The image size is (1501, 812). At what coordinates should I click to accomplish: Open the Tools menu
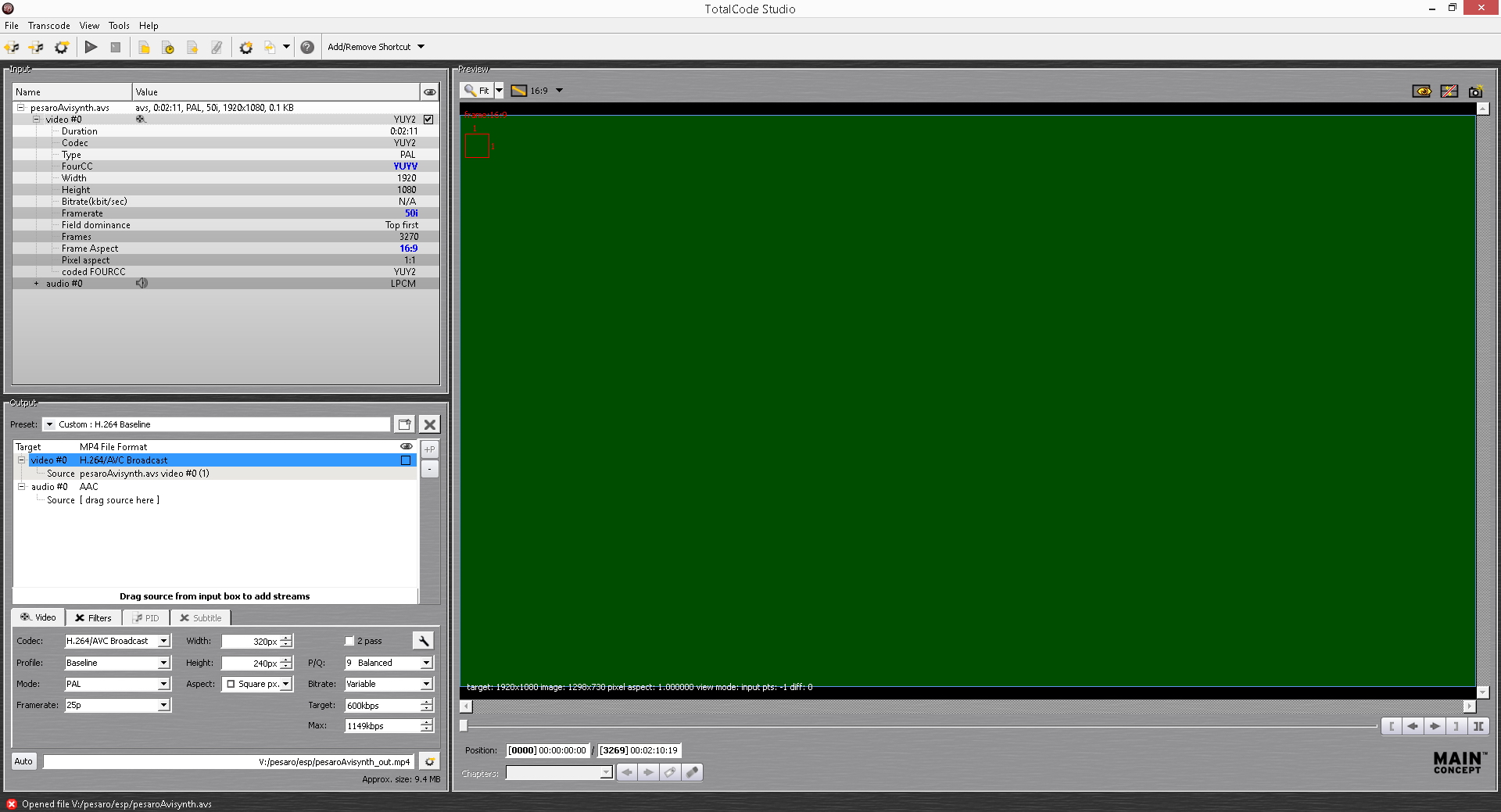[x=119, y=26]
